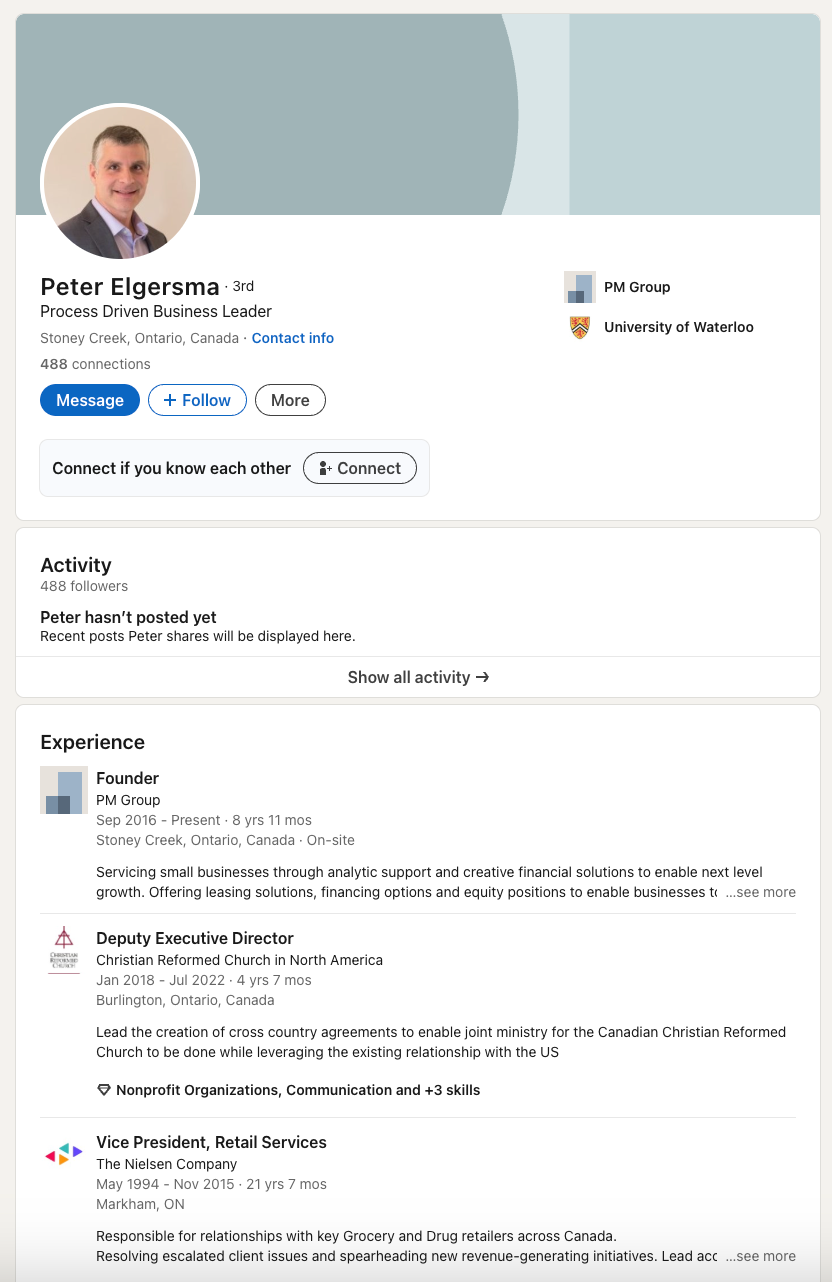Click the add-person icon on Connect

pyautogui.click(x=325, y=468)
